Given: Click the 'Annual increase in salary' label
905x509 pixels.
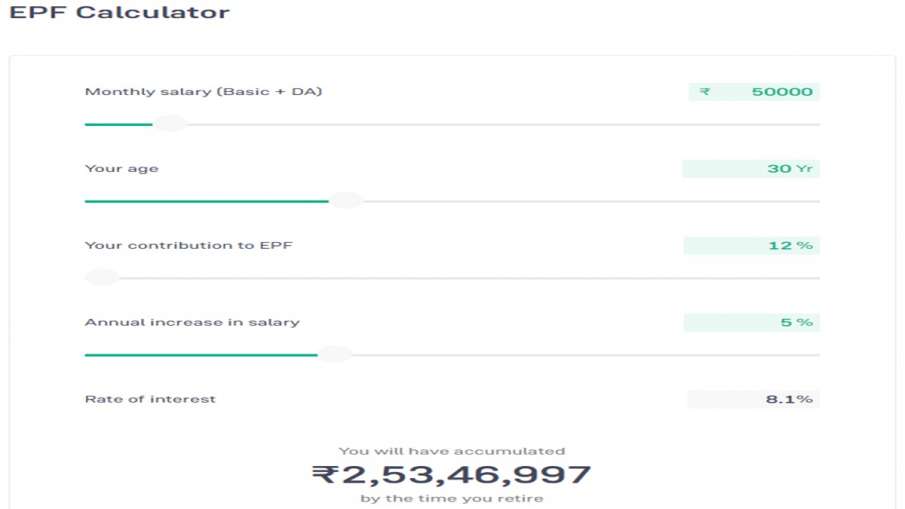Looking at the screenshot, I should point(191,323).
